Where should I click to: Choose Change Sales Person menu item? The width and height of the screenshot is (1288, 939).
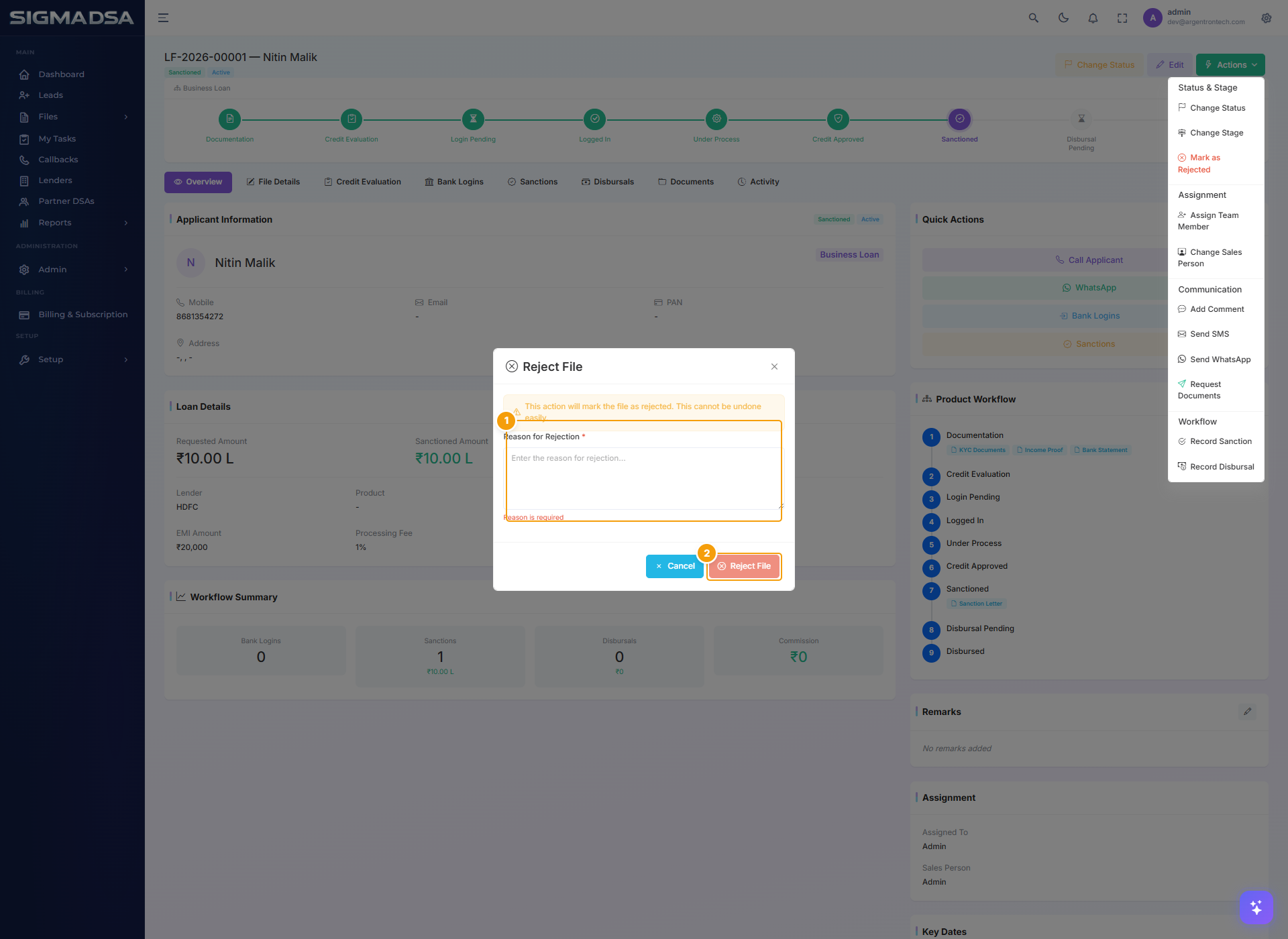coord(1216,258)
